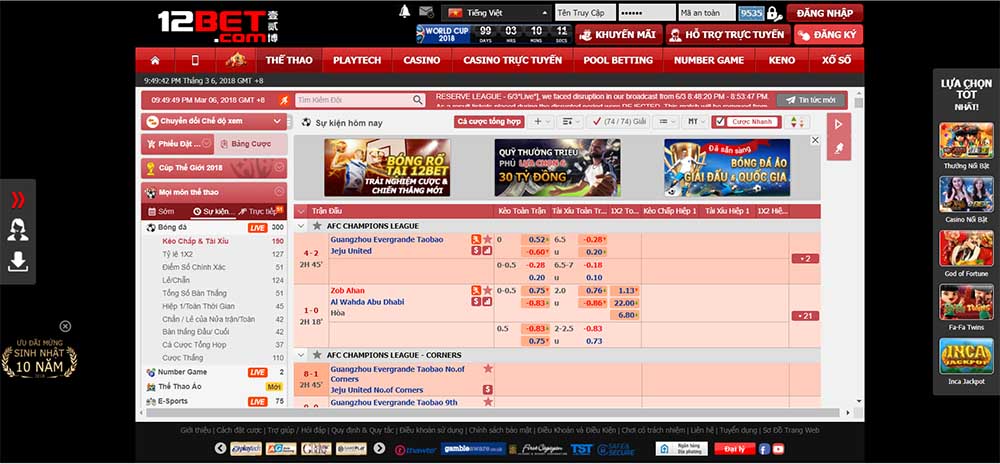
Task: Open KHUYẾN MÃI promotions
Action: [x=617, y=35]
